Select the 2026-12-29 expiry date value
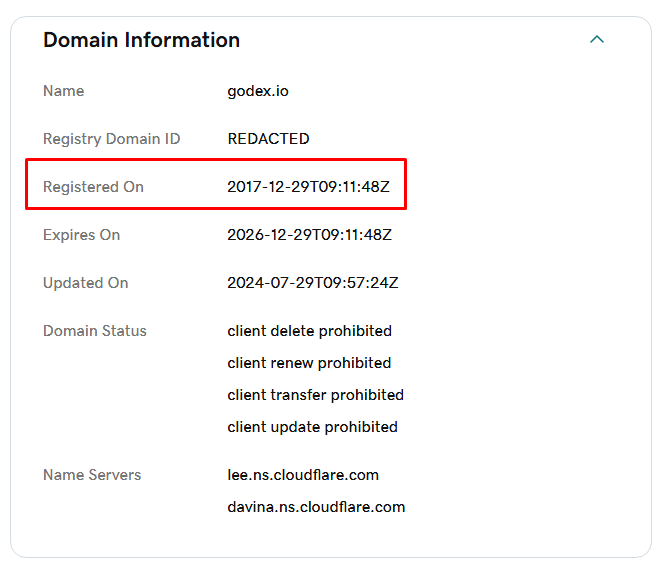Screen dimensions: 660x564 tap(309, 235)
